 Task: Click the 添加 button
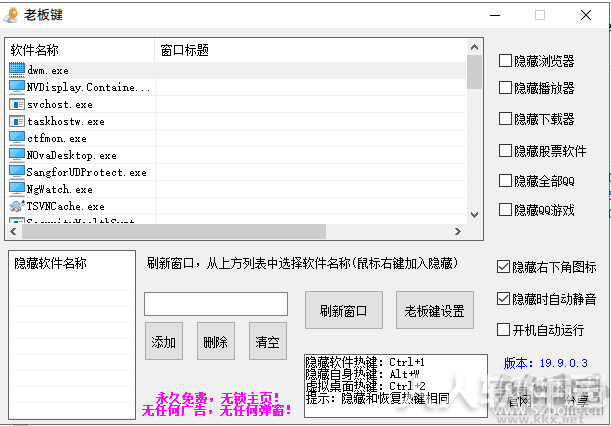point(164,341)
